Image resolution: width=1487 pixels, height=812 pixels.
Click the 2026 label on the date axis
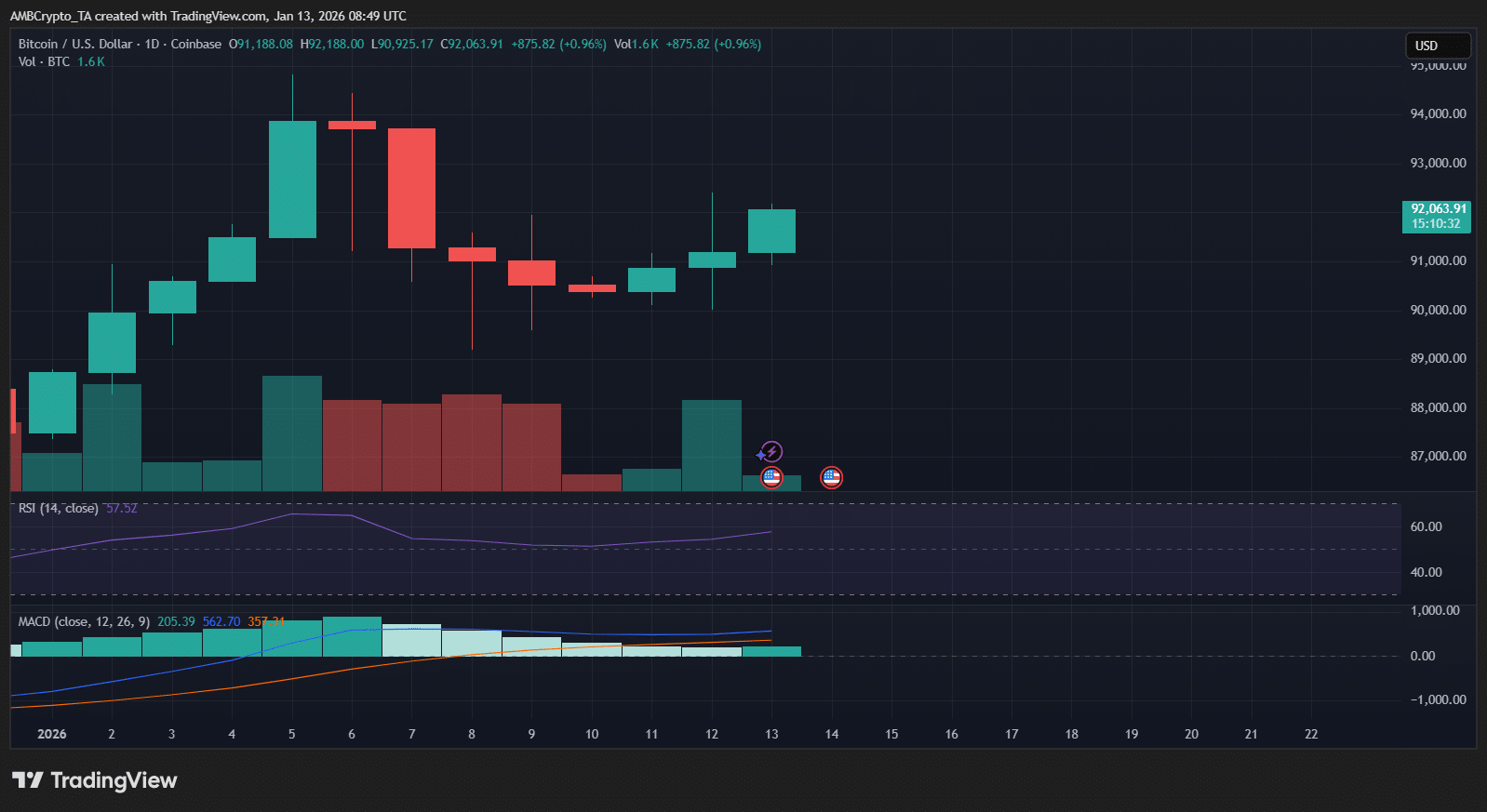point(52,734)
